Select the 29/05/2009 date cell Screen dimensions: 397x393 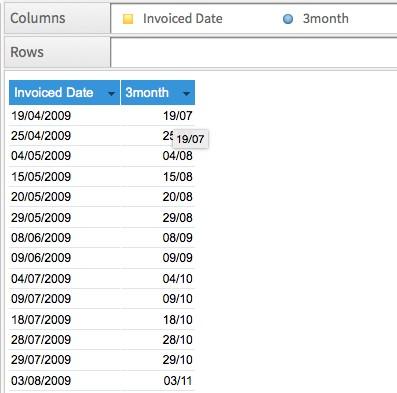[64, 217]
